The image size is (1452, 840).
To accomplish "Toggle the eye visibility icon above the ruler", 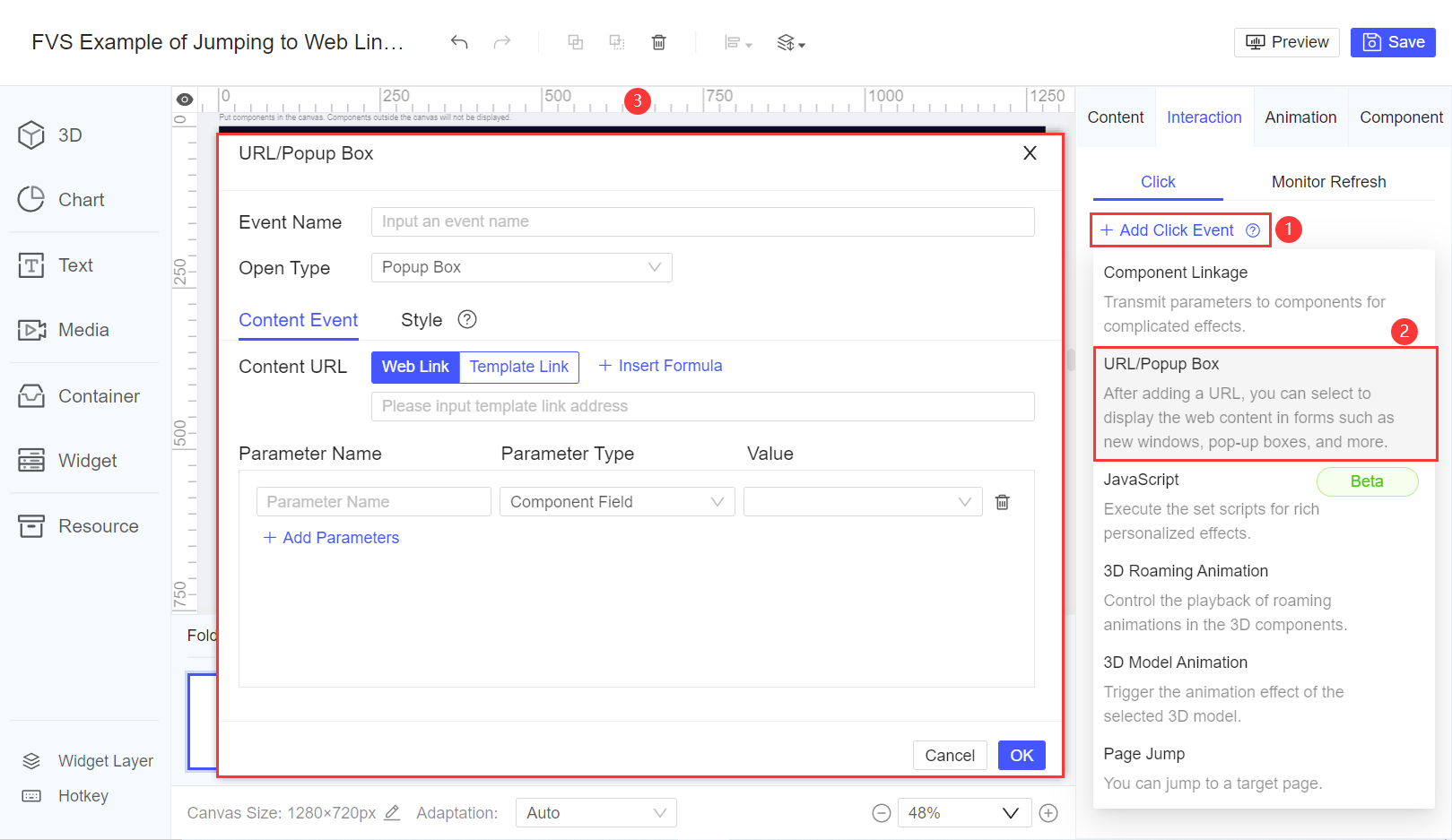I will (185, 99).
